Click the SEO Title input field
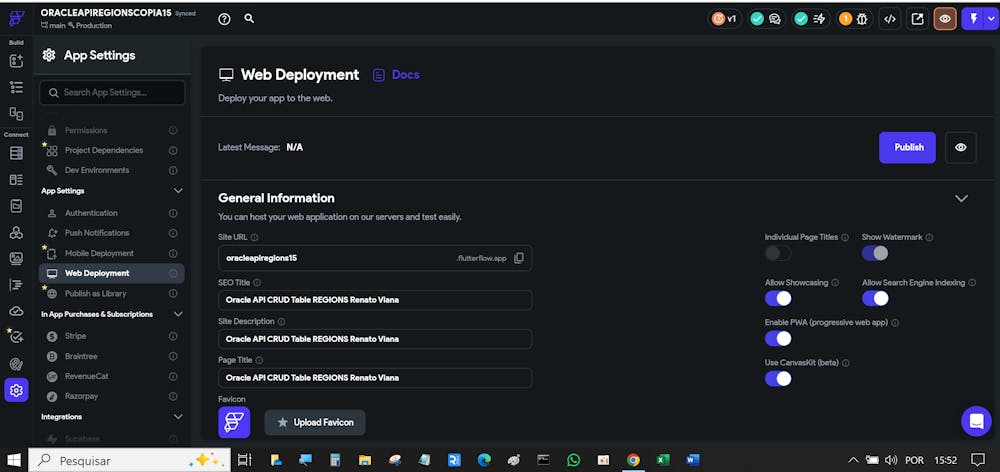Image resolution: width=1000 pixels, height=472 pixels. coord(375,299)
